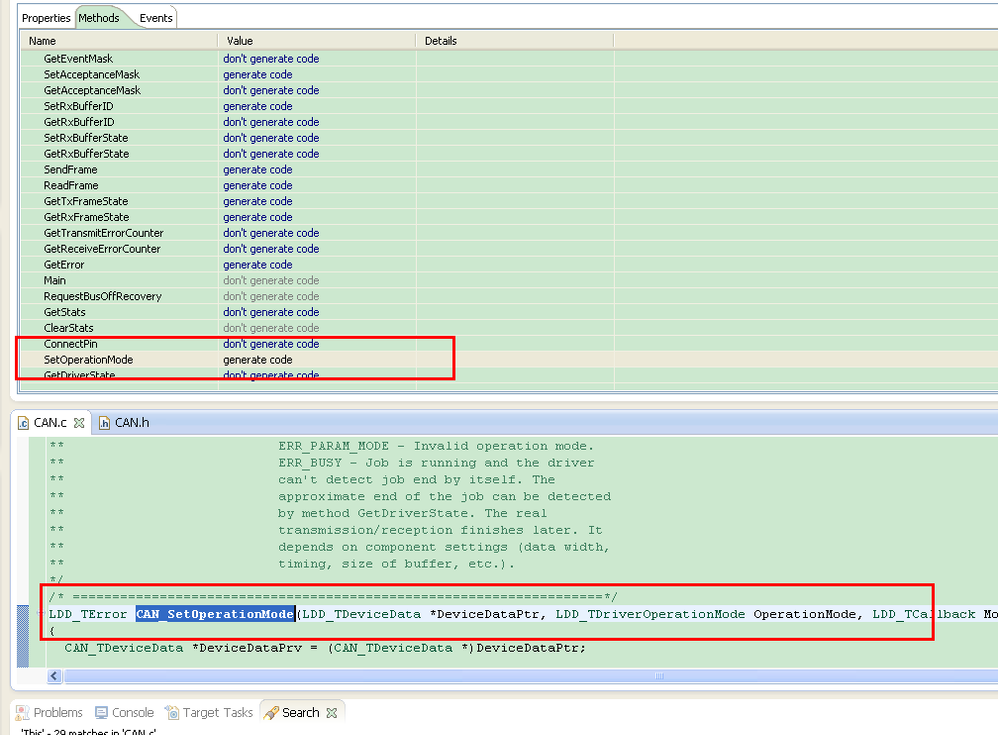Viewport: 998px width, 735px height.
Task: Click the Target Tasks view icon
Action: (172, 713)
